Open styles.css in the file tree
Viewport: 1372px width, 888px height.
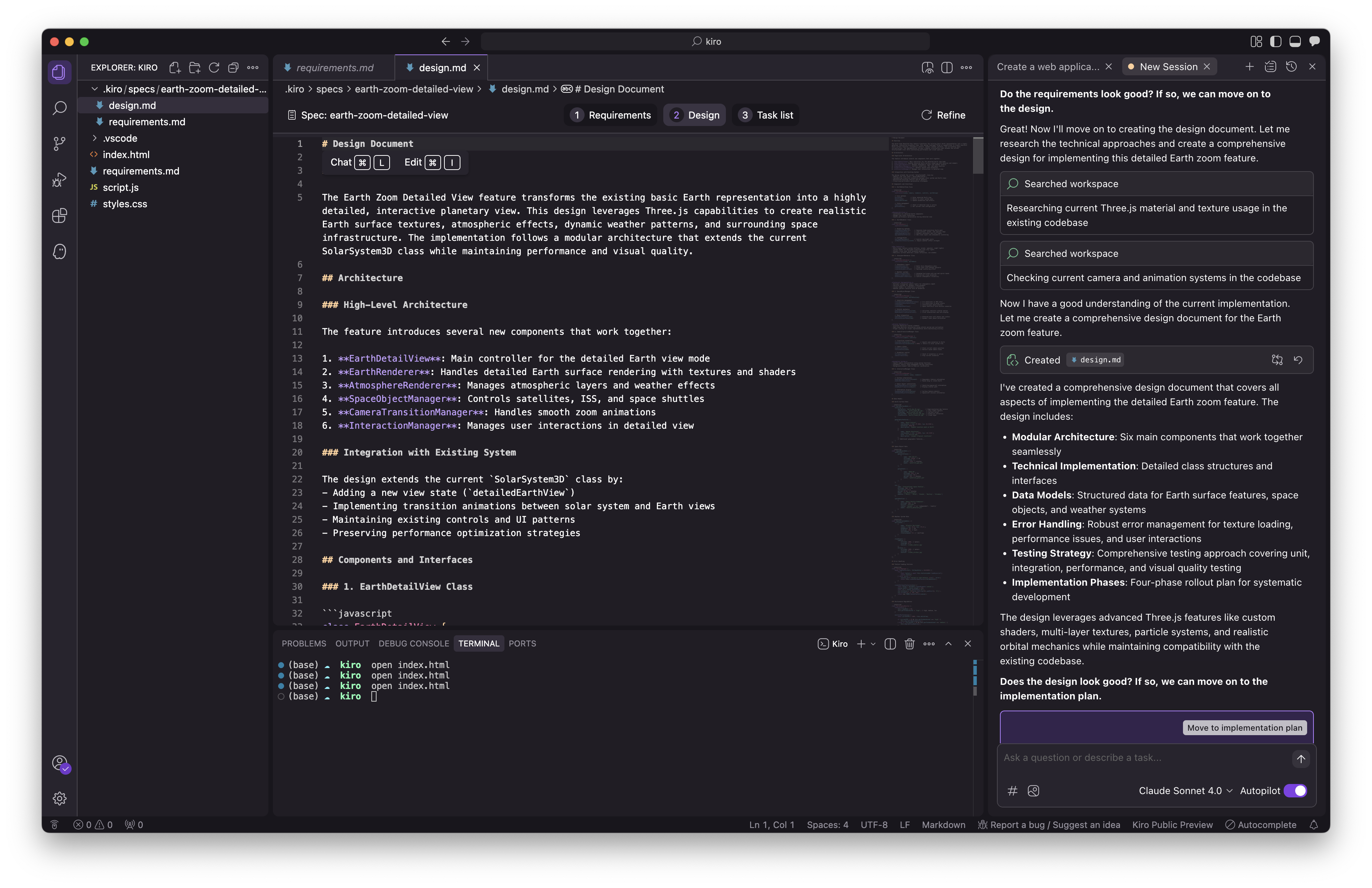pos(125,204)
